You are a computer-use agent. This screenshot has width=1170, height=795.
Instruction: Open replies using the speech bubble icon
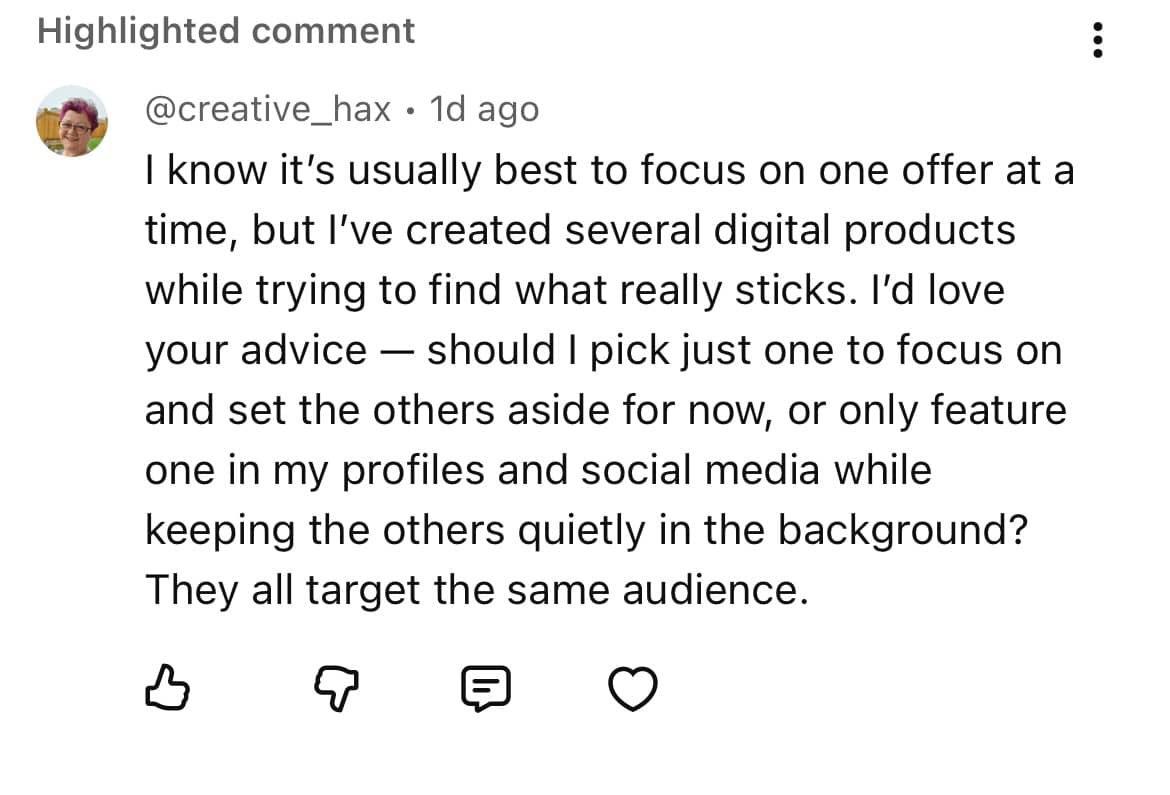485,689
